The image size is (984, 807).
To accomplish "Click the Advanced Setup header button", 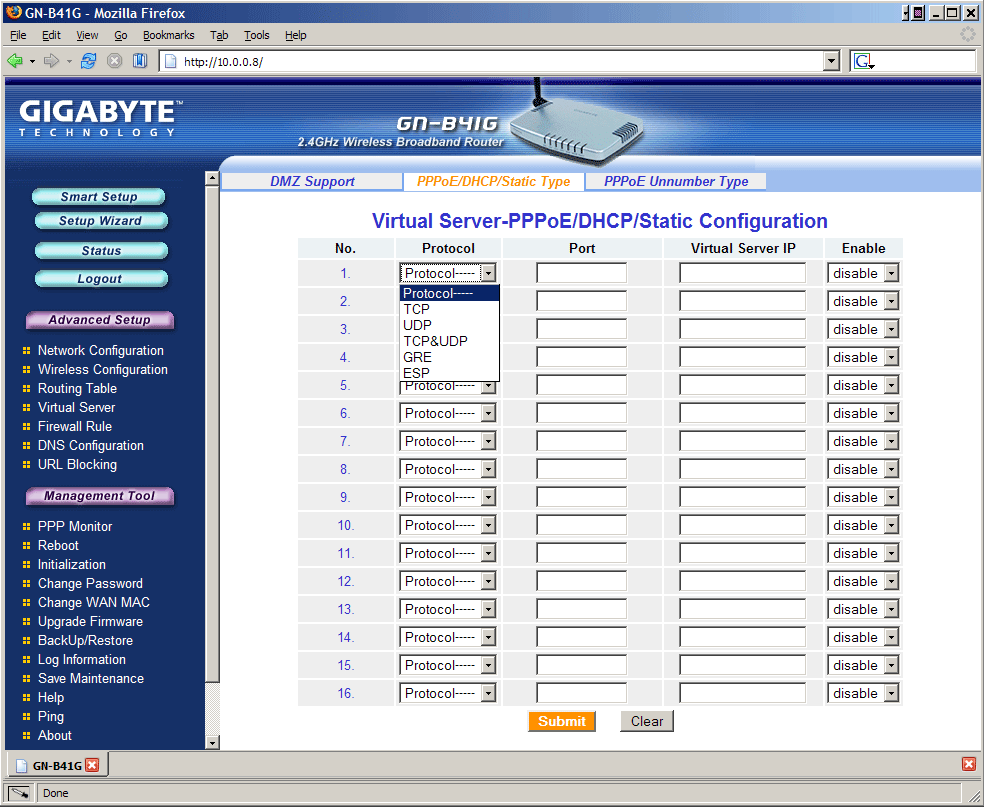I will 99,319.
